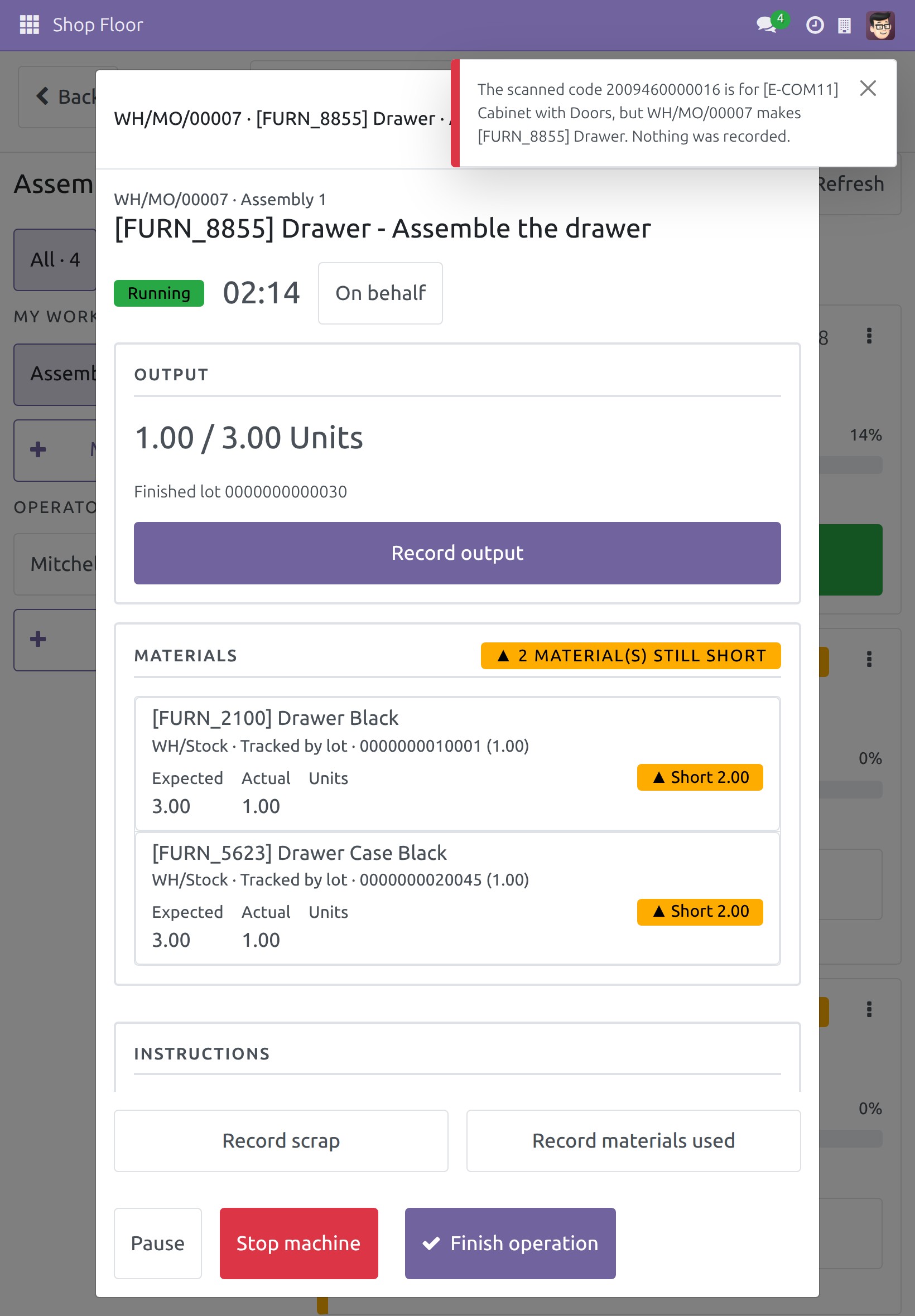
Task: Open the user avatar menu
Action: (x=880, y=25)
